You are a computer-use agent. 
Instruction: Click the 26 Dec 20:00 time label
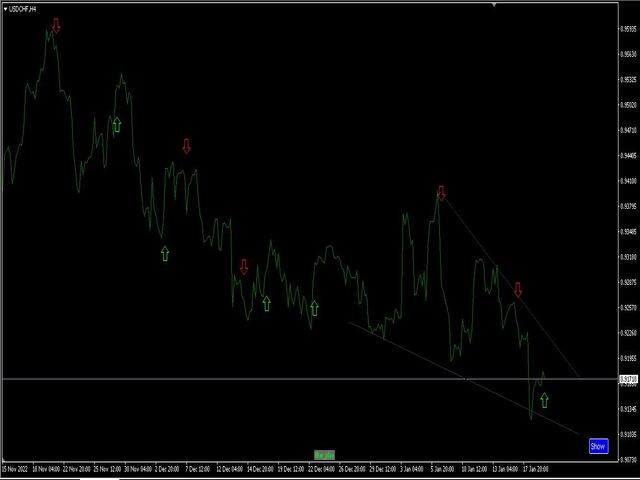(352, 469)
